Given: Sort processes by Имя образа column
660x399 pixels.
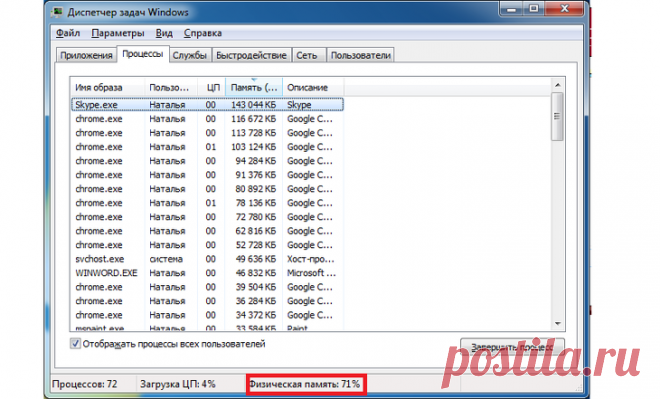Looking at the screenshot, I should tap(107, 88).
